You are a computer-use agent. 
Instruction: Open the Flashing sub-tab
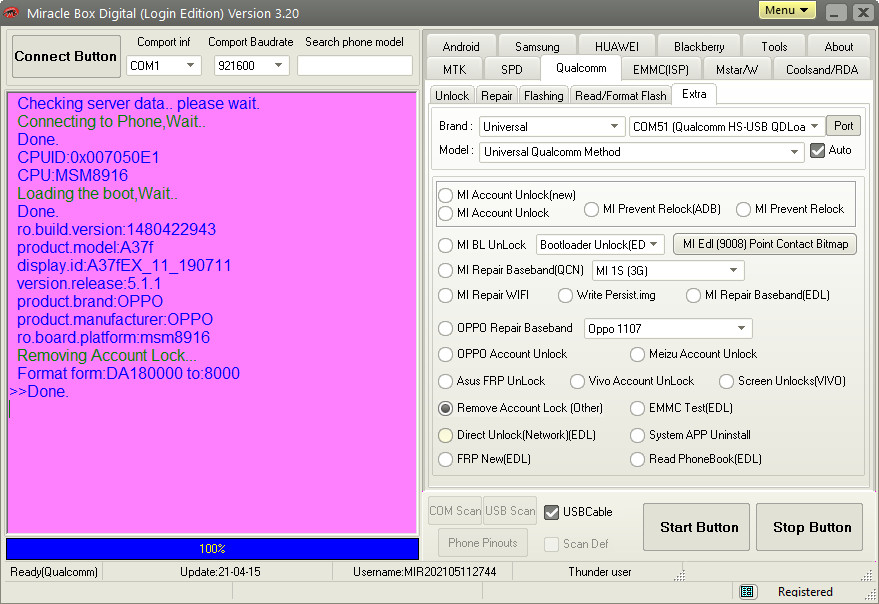[x=544, y=96]
